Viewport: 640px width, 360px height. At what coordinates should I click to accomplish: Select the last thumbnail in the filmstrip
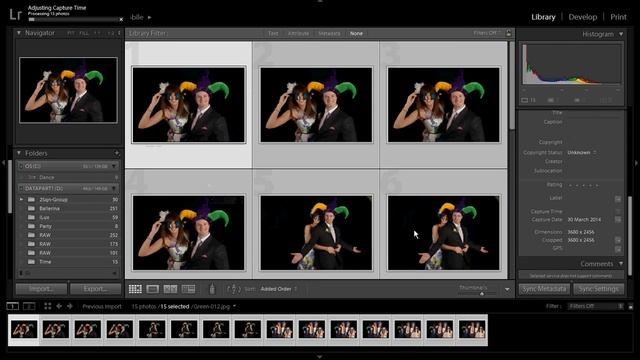tap(472, 330)
